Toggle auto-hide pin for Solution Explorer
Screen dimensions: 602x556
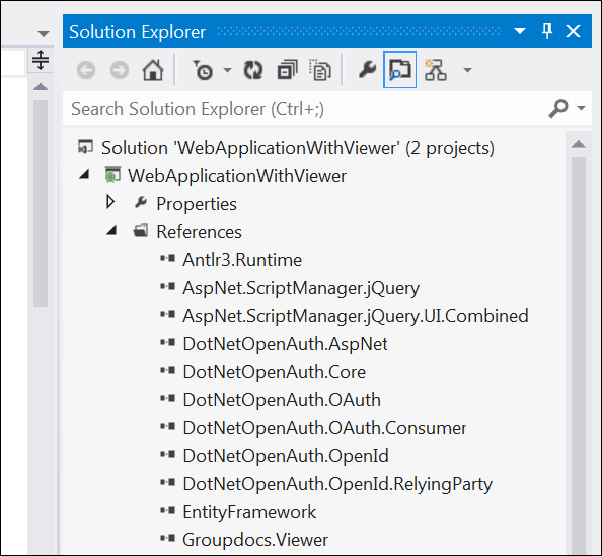[x=547, y=31]
